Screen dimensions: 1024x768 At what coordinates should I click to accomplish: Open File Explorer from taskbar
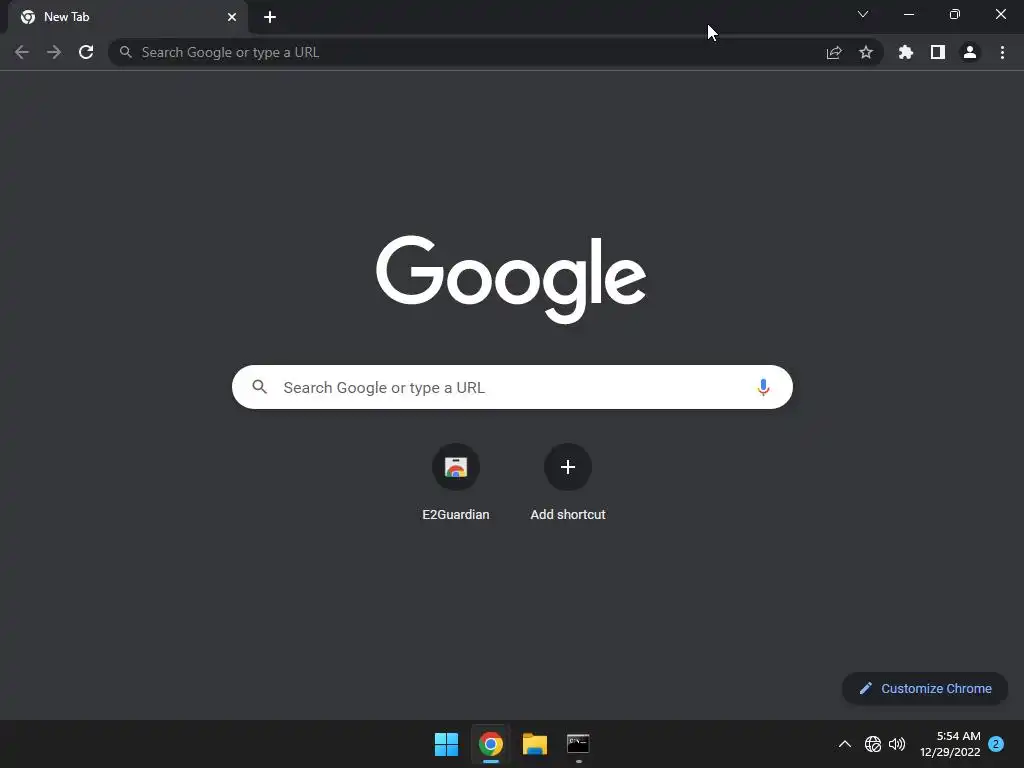(535, 744)
